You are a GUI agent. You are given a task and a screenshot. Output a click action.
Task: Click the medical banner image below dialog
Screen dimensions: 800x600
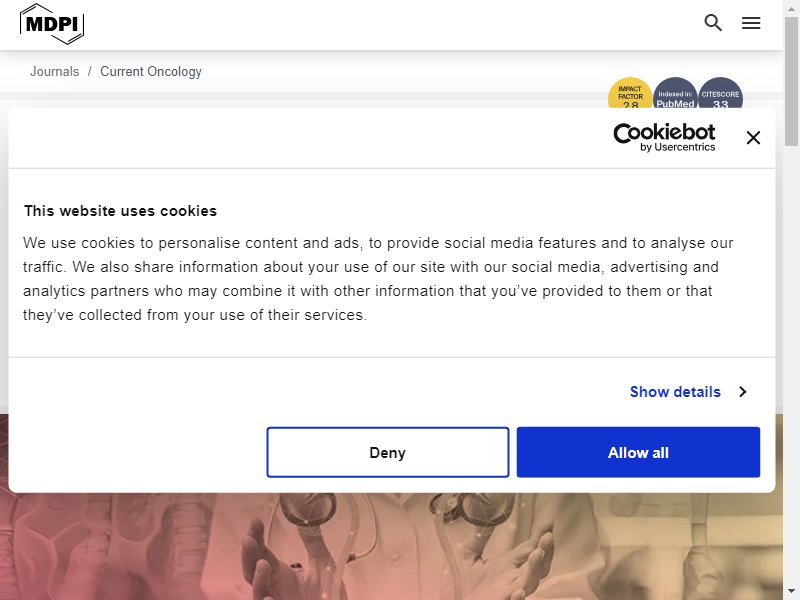tap(391, 546)
